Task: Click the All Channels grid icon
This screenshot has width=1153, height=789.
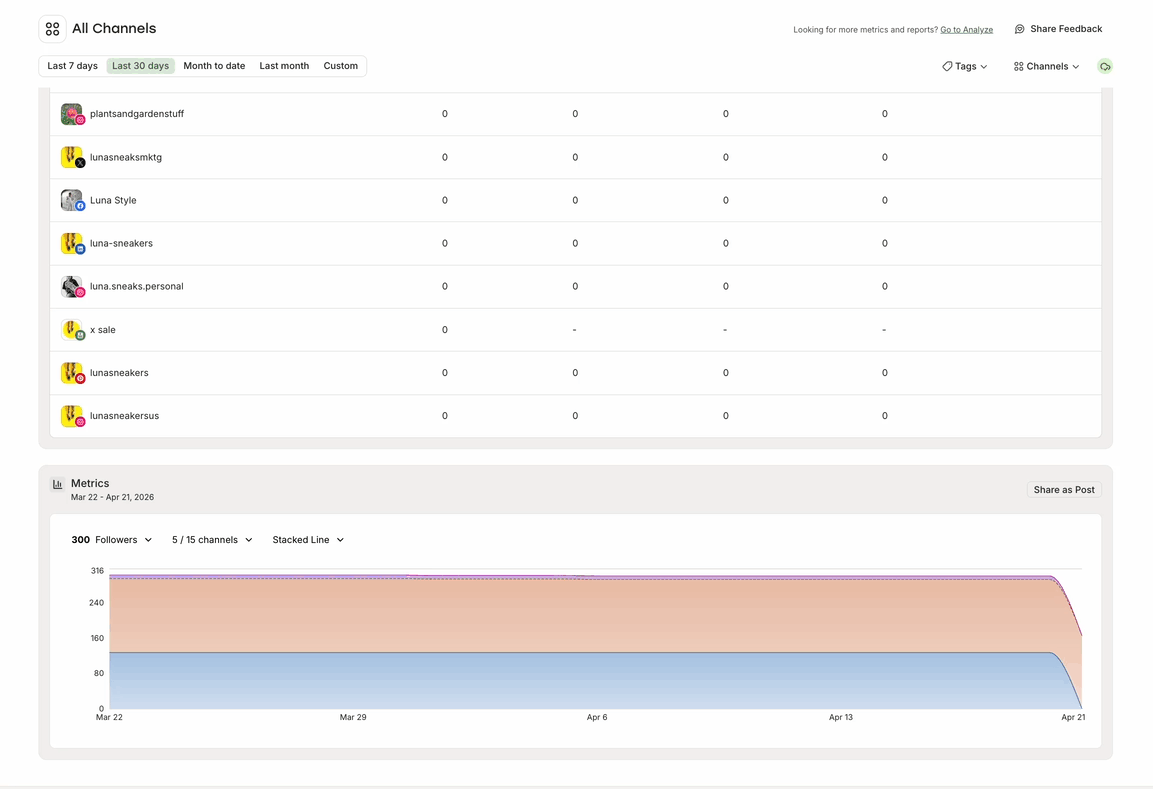Action: 52,29
